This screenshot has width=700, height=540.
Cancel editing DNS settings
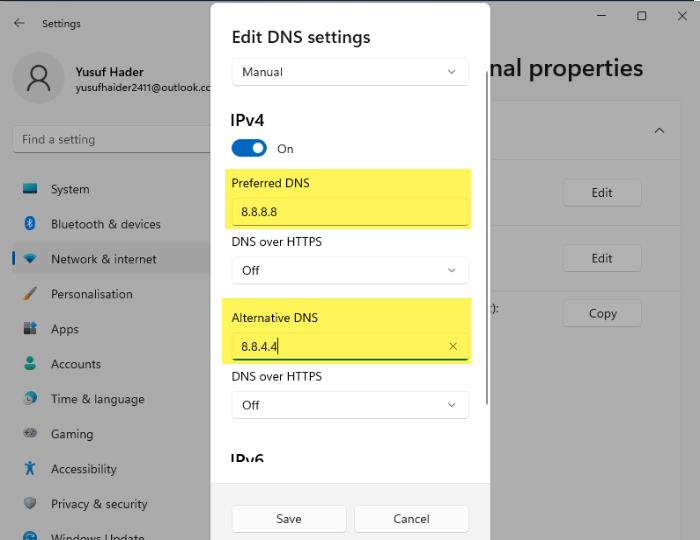411,519
